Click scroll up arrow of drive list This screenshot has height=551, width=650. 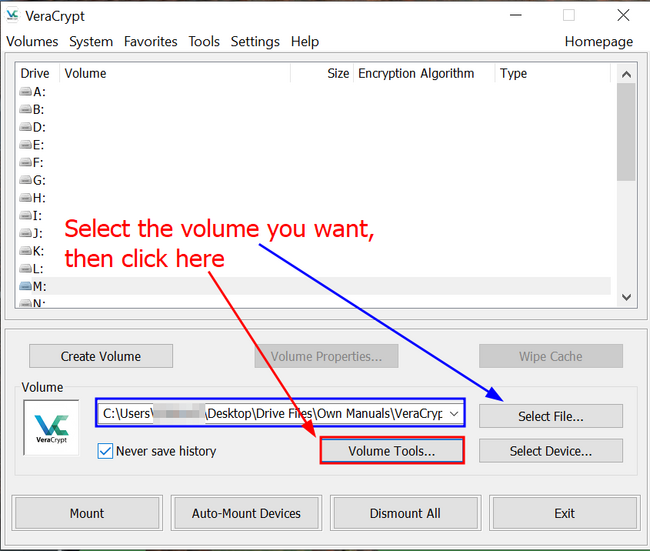tap(626, 74)
